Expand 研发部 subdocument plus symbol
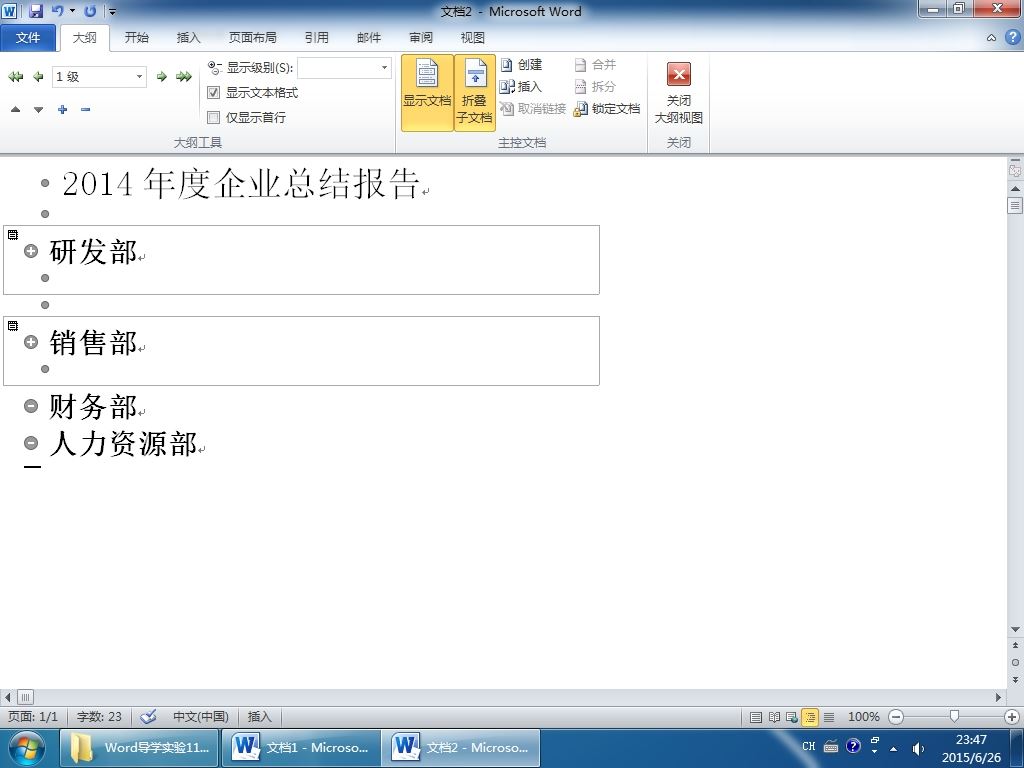Viewport: 1024px width, 768px height. [x=31, y=251]
